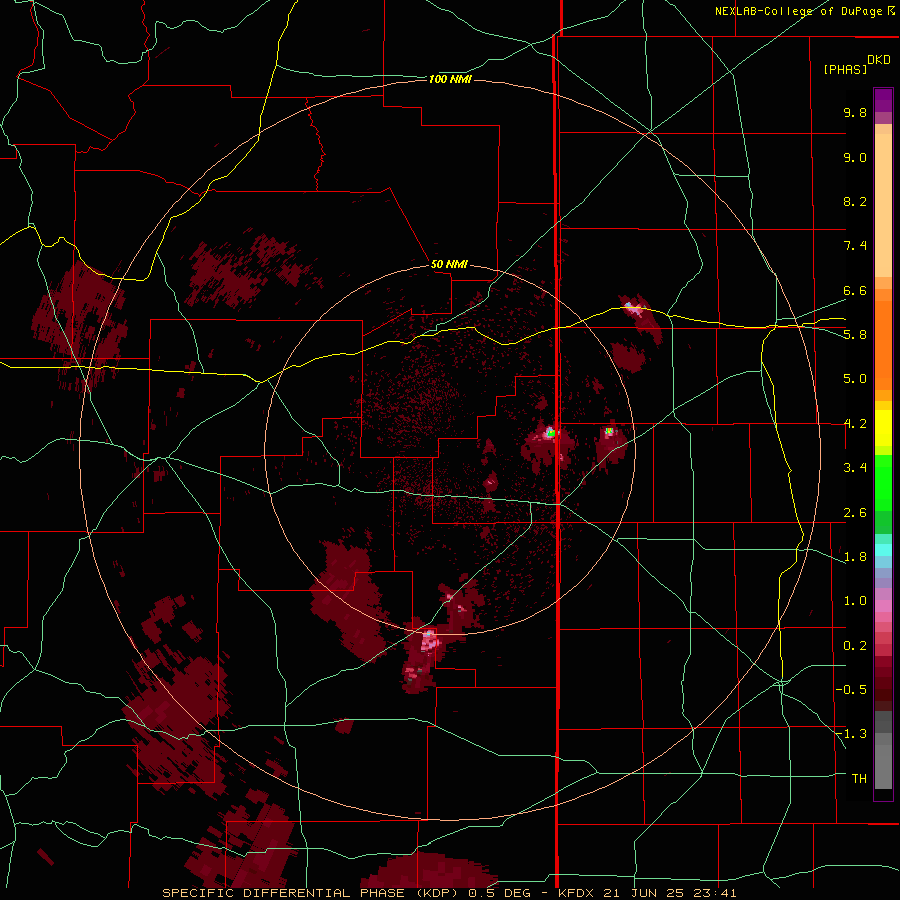This screenshot has width=900, height=900.
Task: Select the 0.2 legend value
Action: click(855, 646)
